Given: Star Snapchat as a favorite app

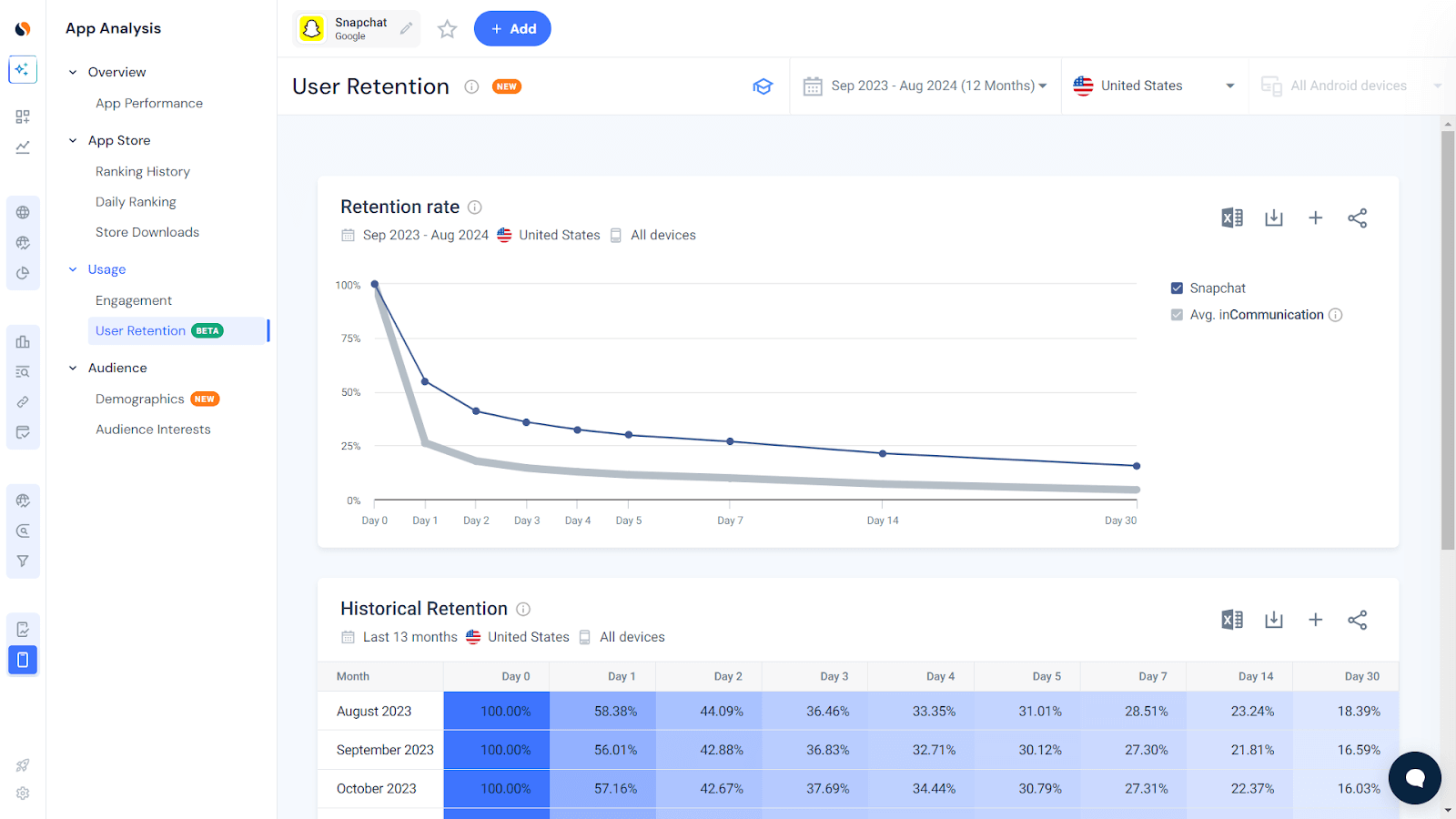Looking at the screenshot, I should 447,28.
